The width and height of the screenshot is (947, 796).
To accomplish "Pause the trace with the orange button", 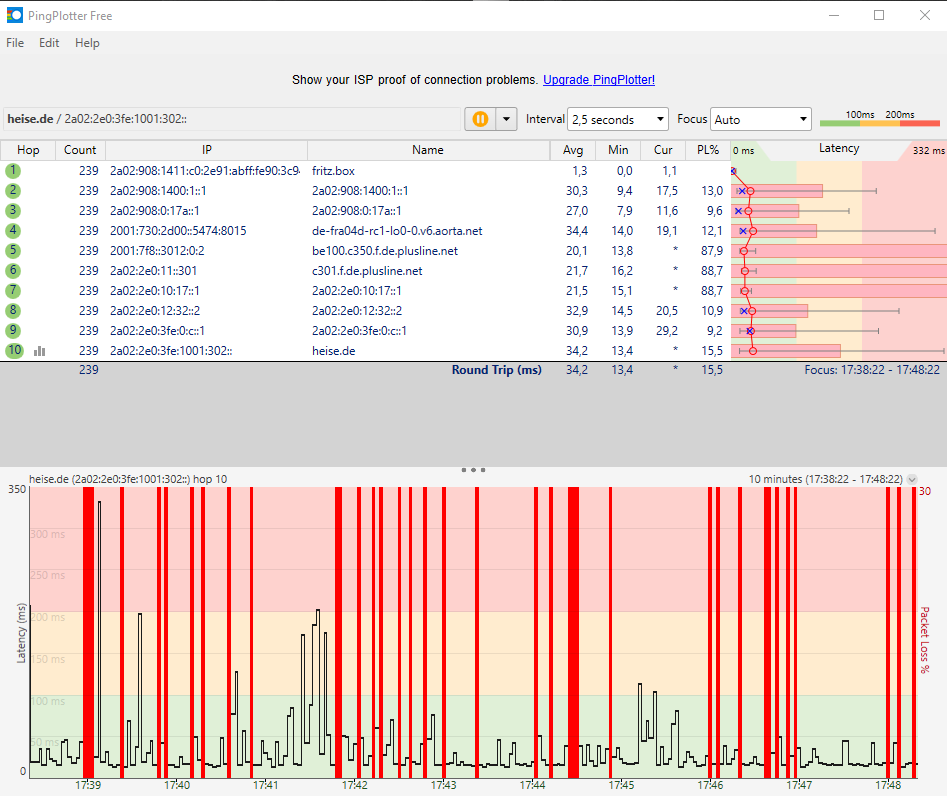I will (x=480, y=119).
